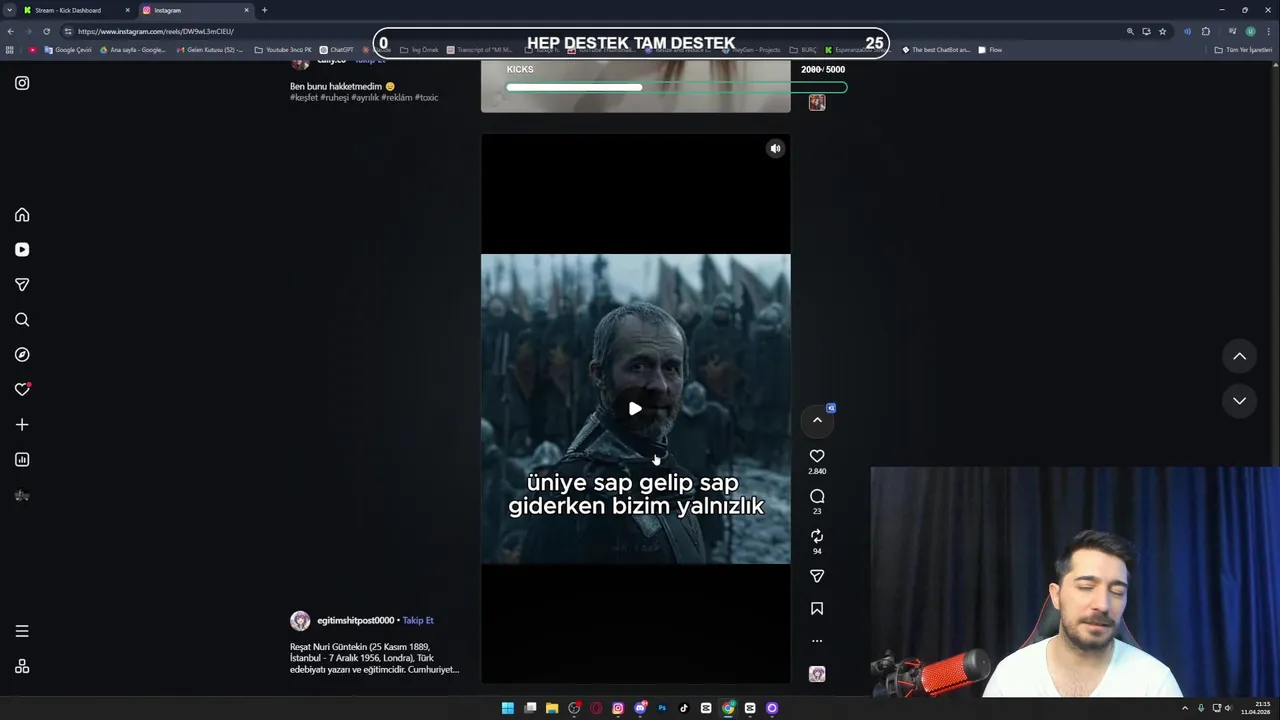
Task: Open the #reklam hashtag link
Action: [397, 98]
